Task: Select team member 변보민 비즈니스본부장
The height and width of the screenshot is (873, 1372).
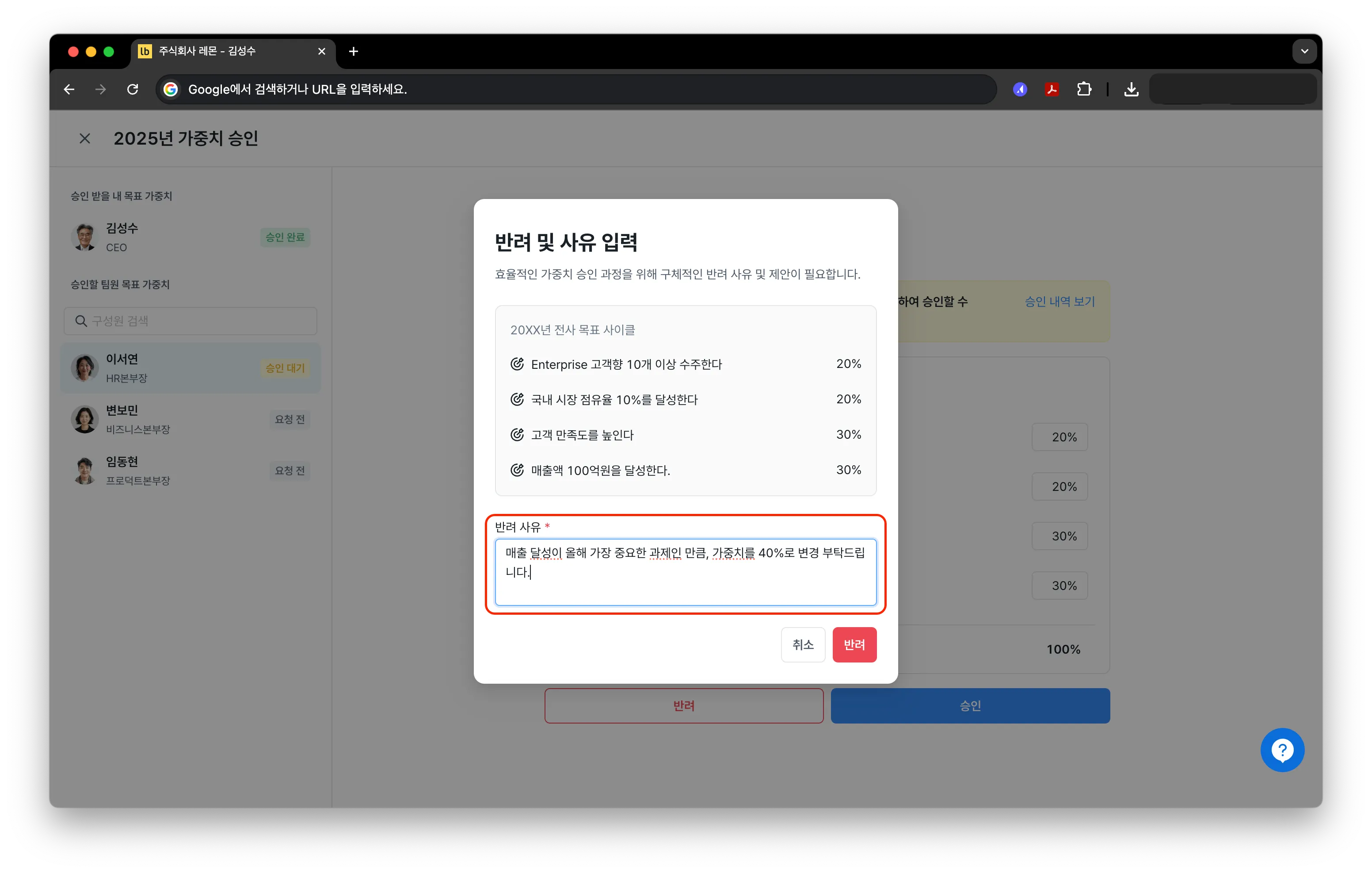Action: (x=191, y=419)
